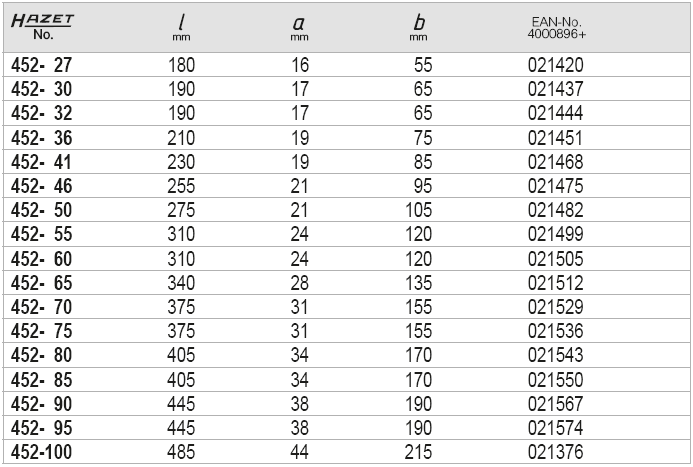Click the row for 452-30

346,89
